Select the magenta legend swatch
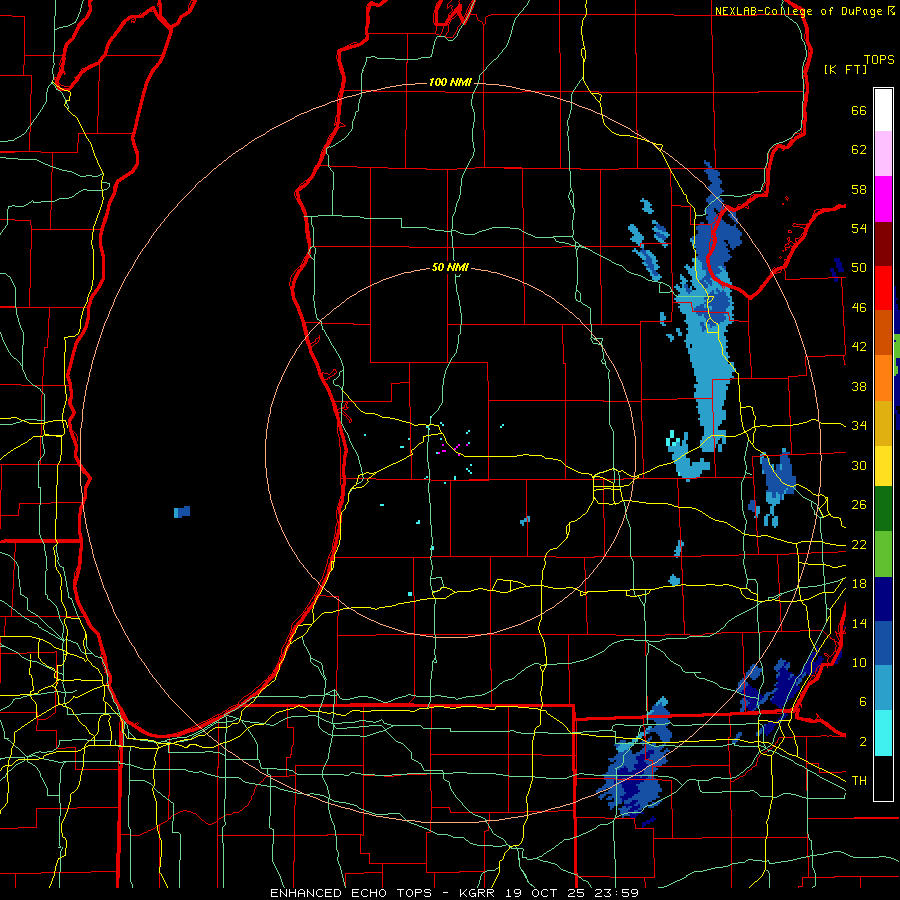The image size is (900, 900). pos(883,199)
